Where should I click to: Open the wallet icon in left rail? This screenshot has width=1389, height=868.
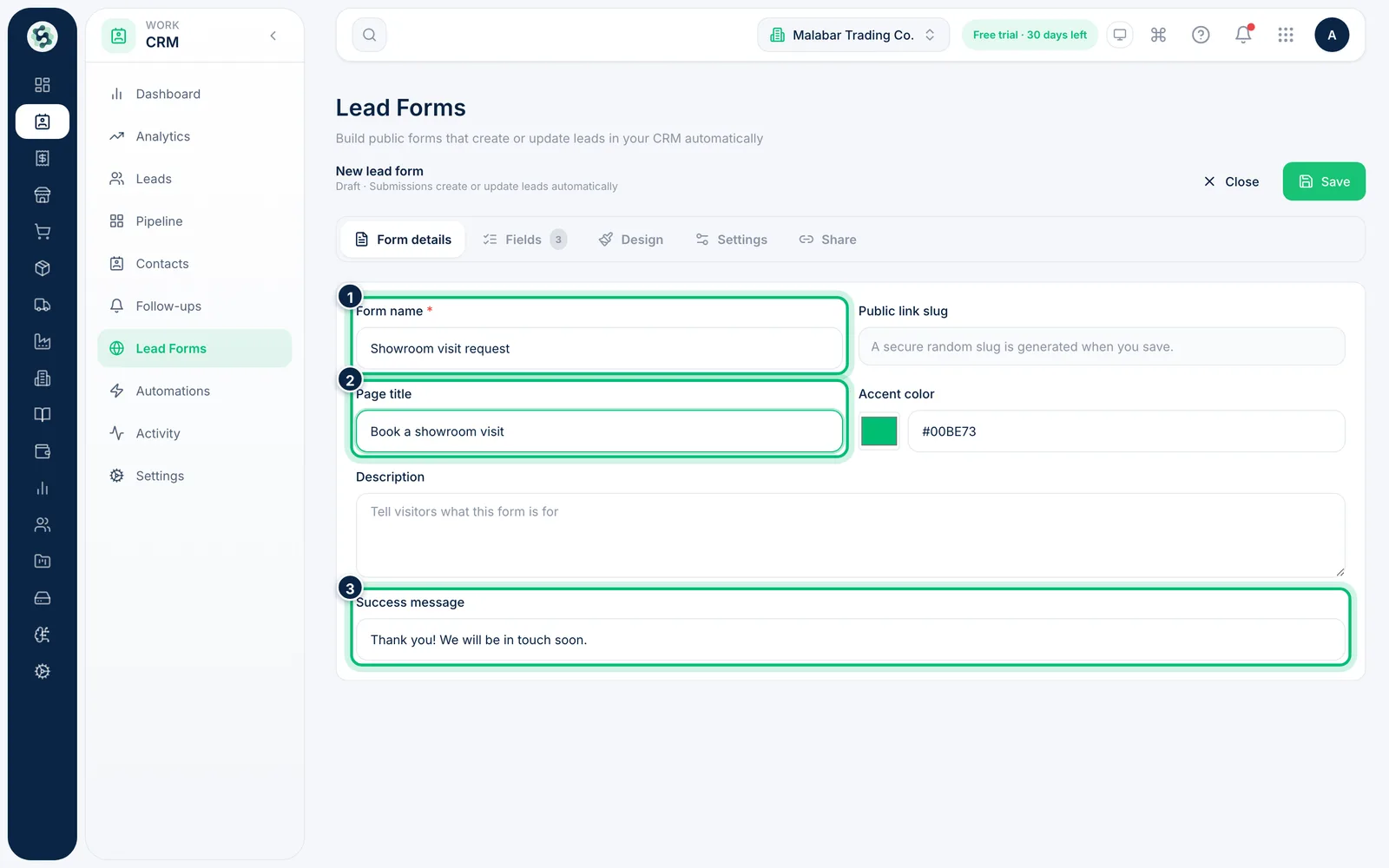click(x=42, y=451)
